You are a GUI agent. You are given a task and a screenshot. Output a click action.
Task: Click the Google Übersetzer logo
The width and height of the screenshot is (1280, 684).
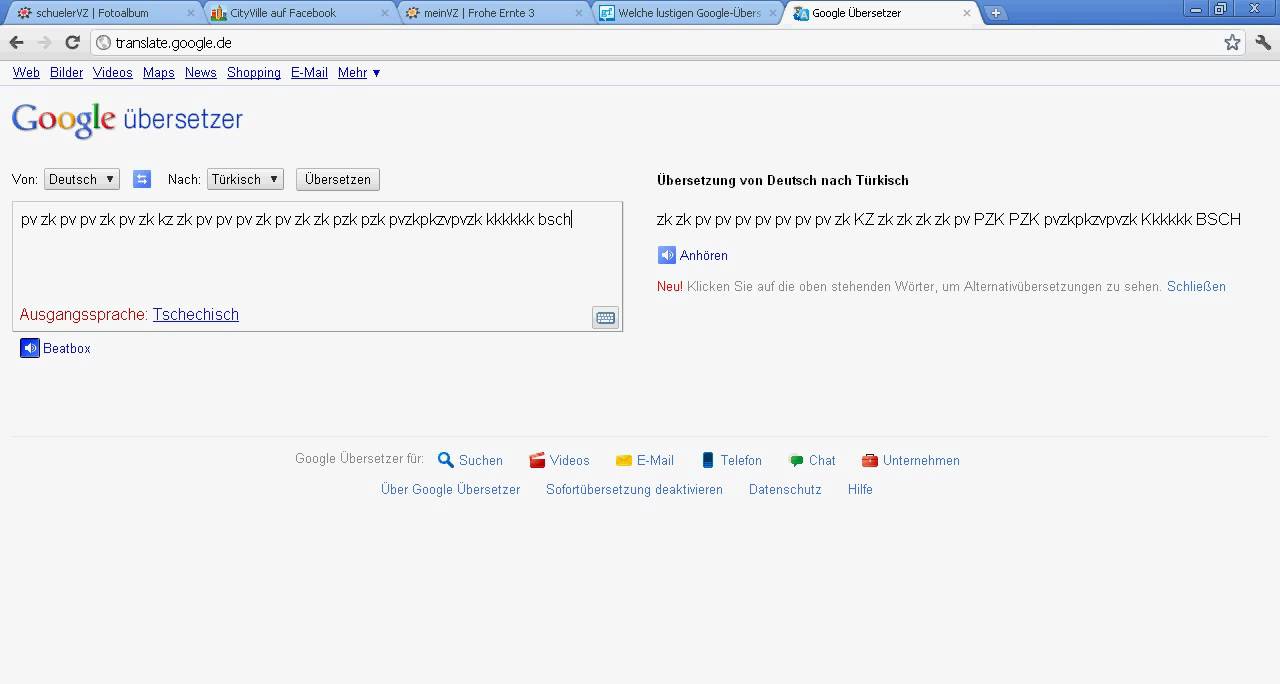pos(127,119)
